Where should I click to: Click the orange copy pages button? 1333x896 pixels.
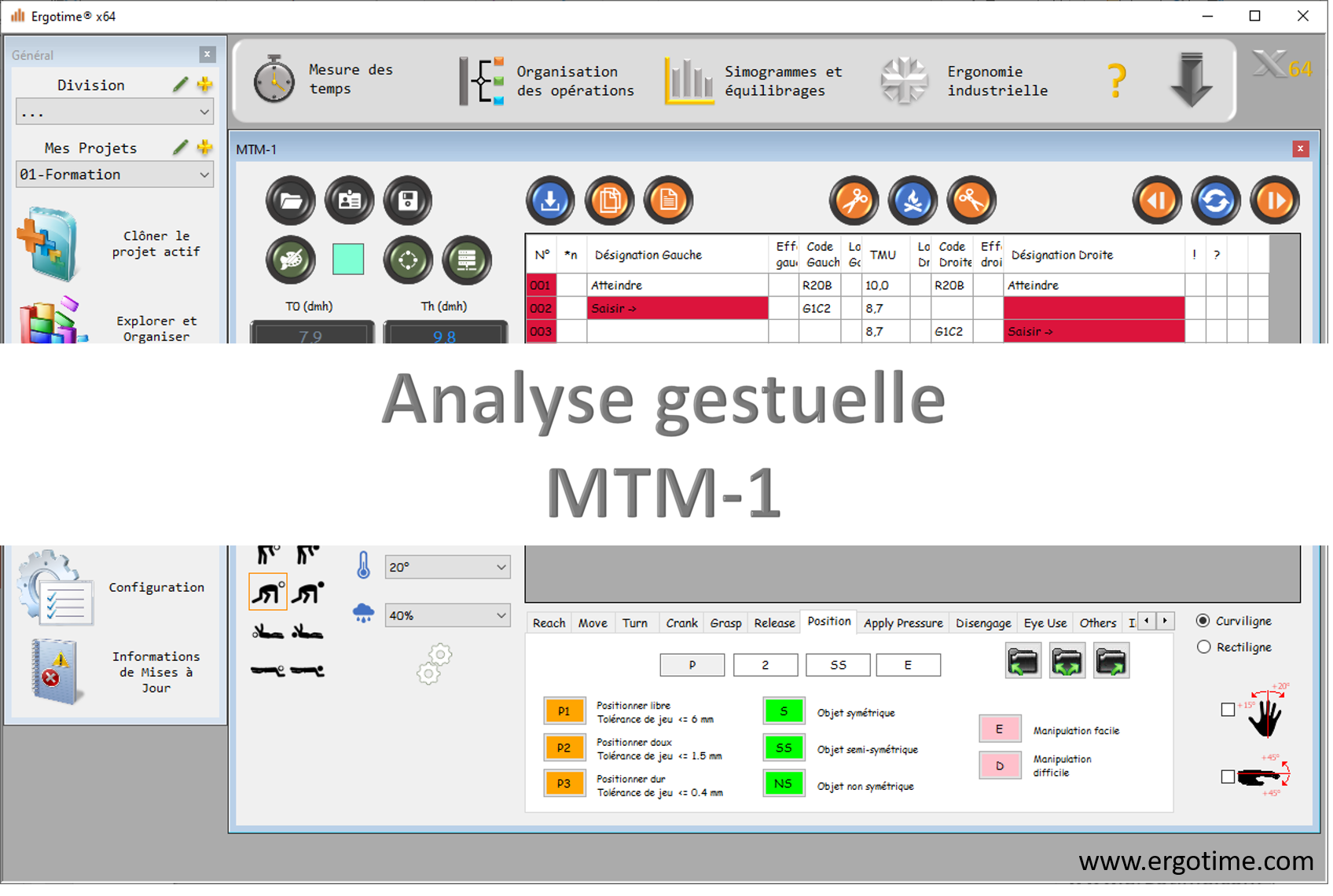[610, 201]
